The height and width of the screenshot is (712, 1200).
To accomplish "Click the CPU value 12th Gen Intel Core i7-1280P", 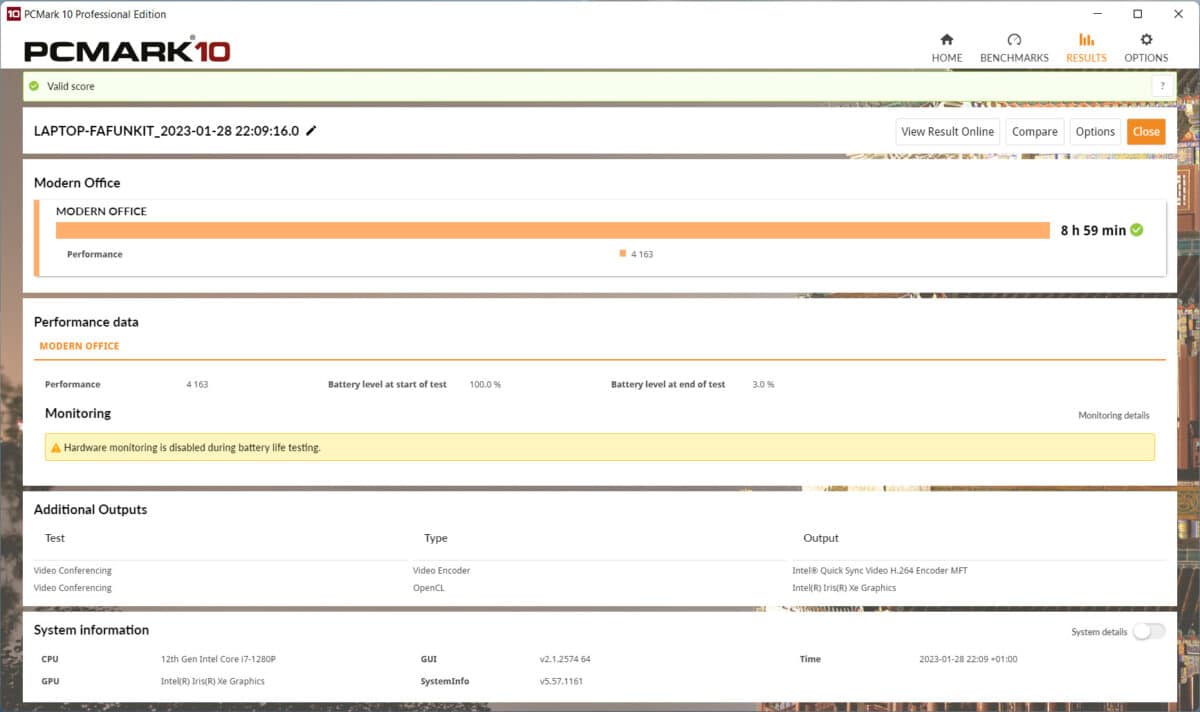I will click(x=217, y=659).
